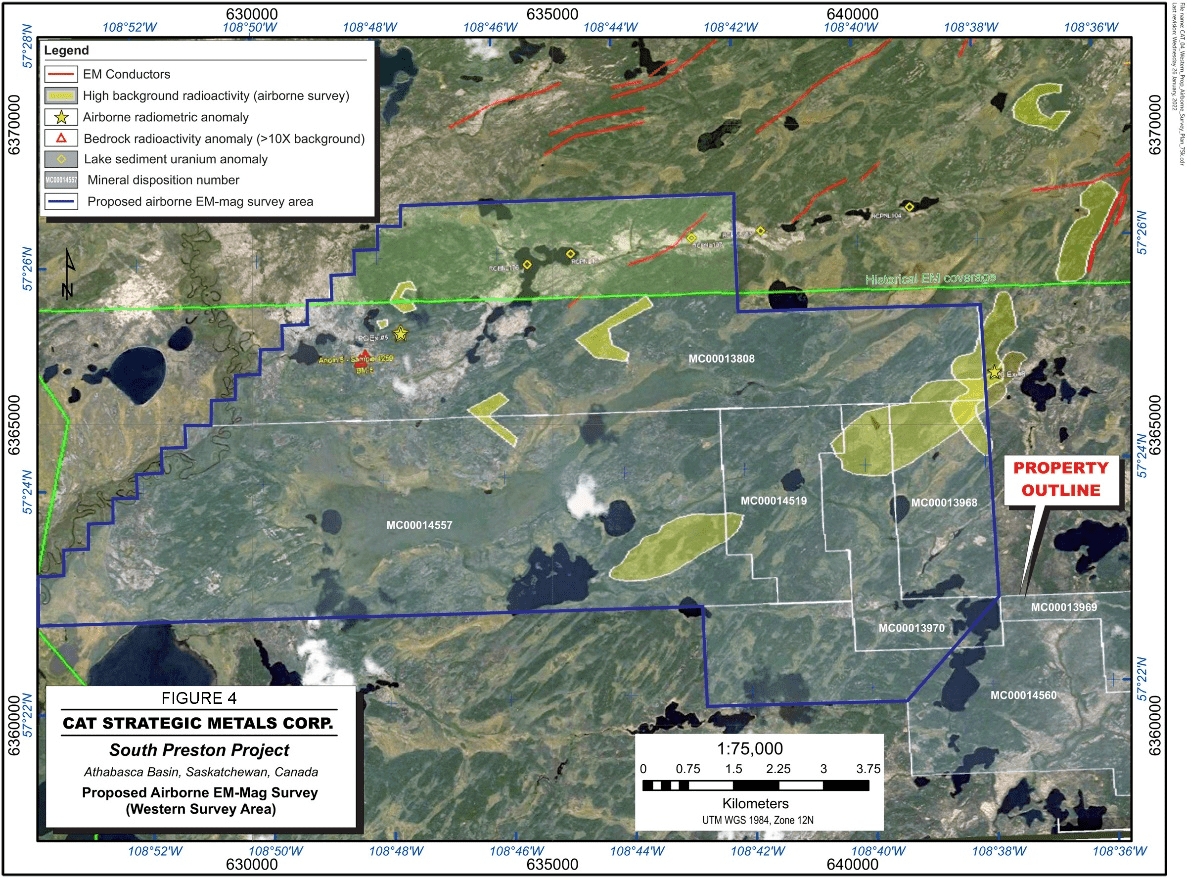Click the red PROPERTY OUTLINE callout box
Image resolution: width=1187 pixels, height=878 pixels.
[x=1060, y=480]
